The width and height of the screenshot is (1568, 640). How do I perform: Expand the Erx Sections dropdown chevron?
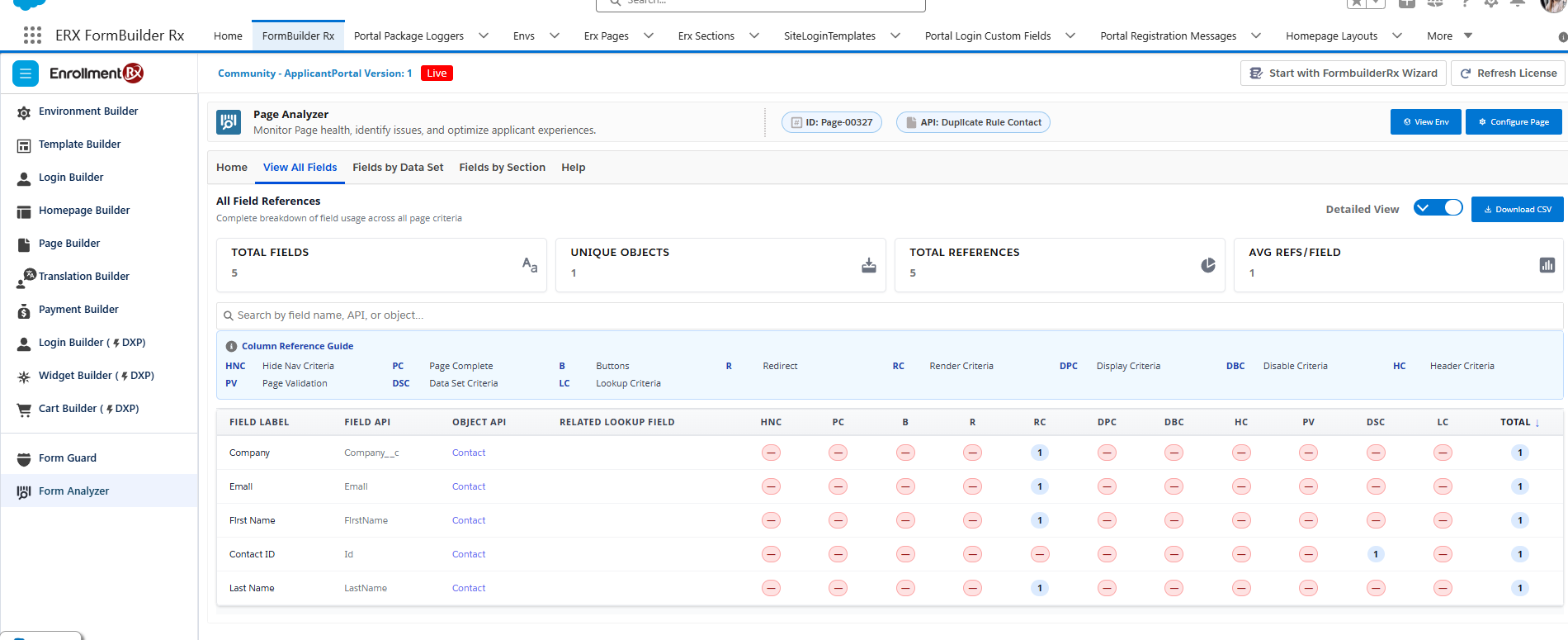754,36
